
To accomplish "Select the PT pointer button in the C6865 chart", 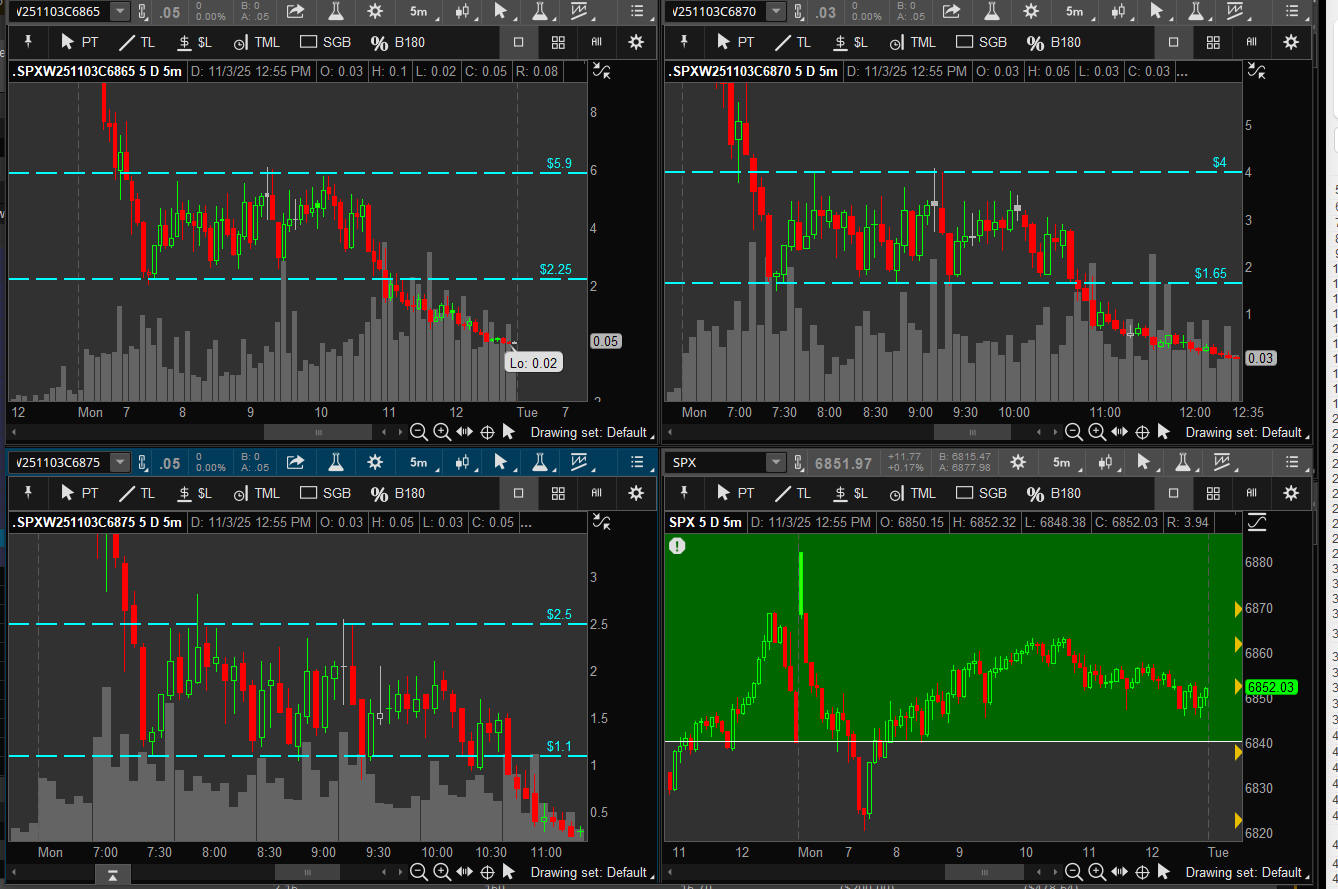I will click(x=80, y=43).
